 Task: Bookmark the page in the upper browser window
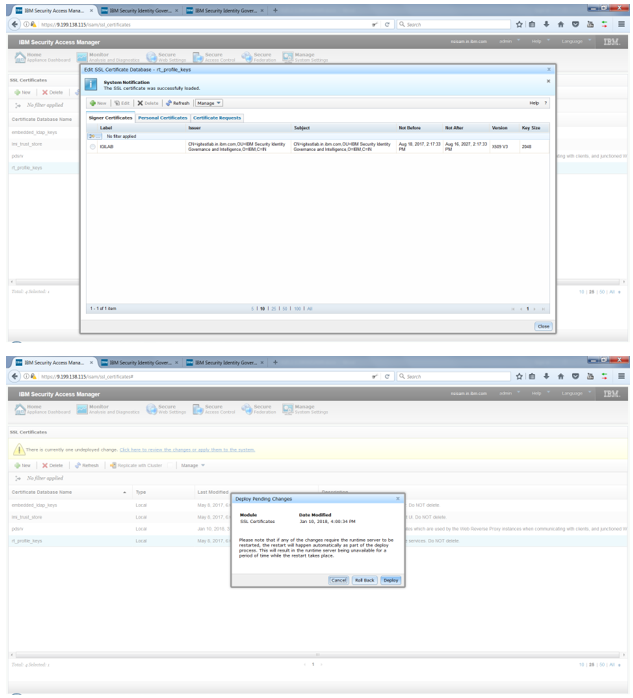tap(519, 24)
